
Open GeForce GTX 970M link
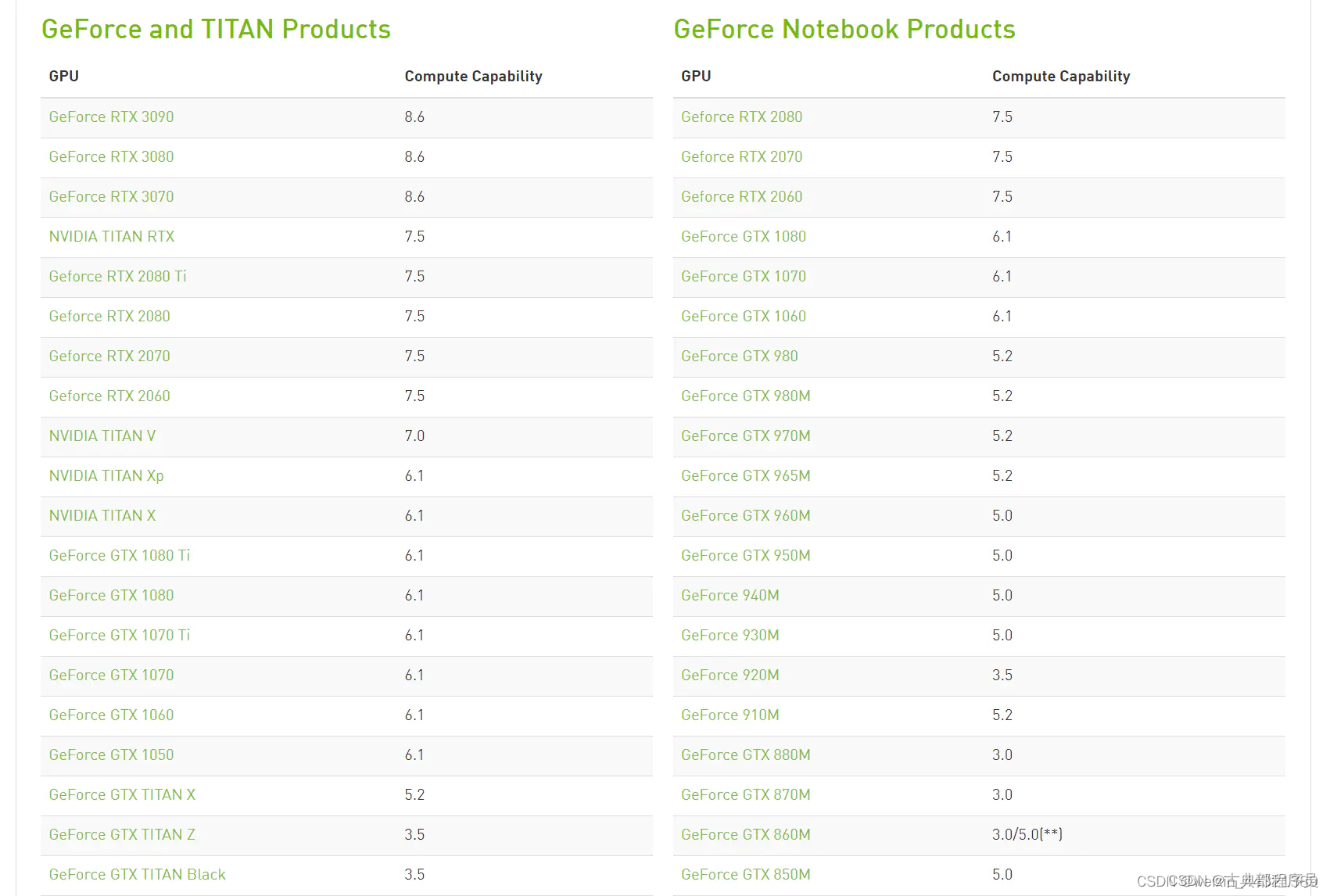746,436
